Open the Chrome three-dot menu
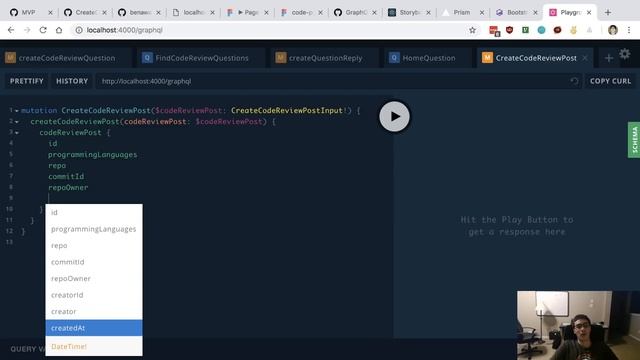Viewport: 640px width, 360px height. (629, 30)
